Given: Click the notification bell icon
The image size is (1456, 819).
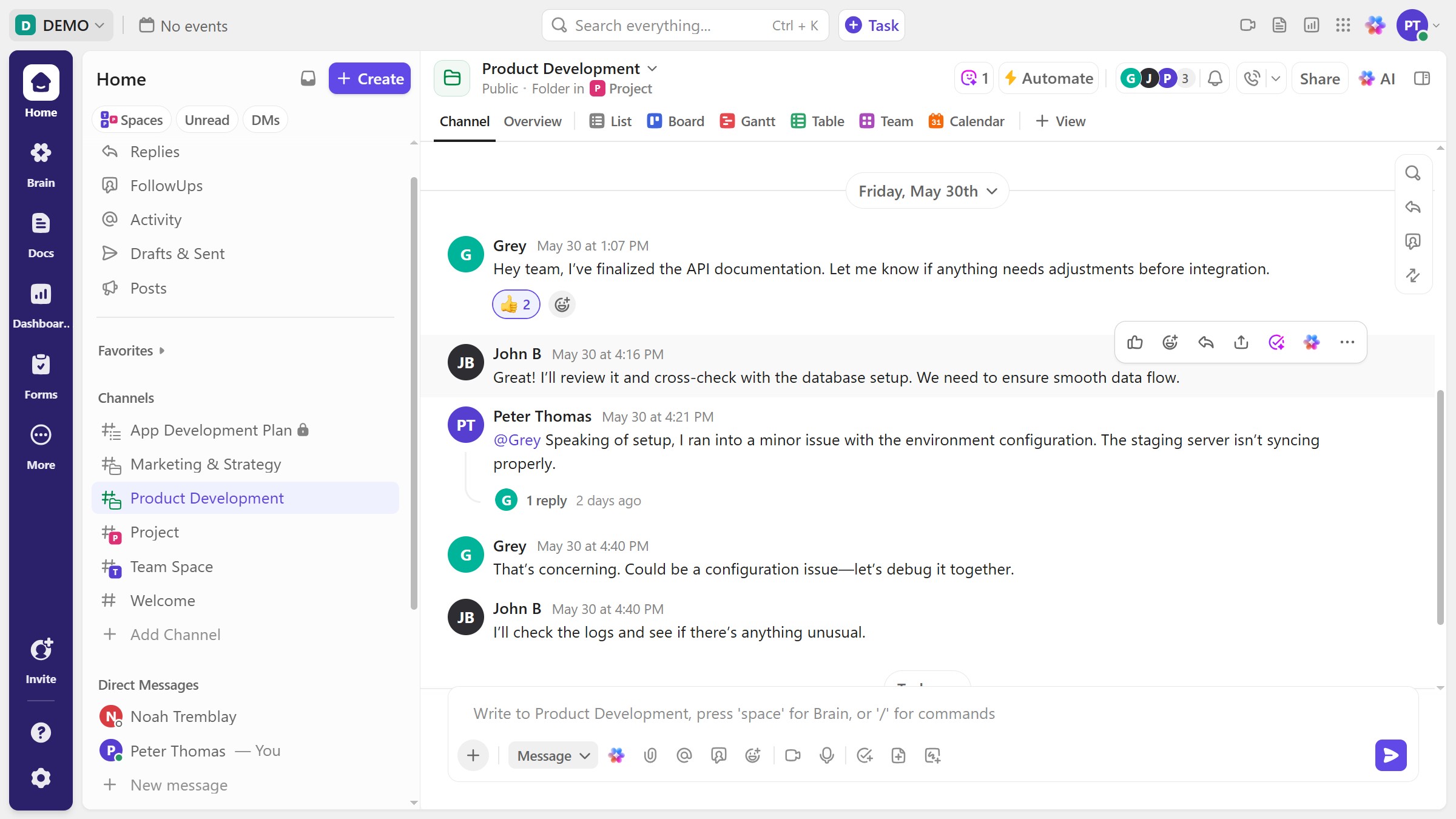Looking at the screenshot, I should [x=1215, y=79].
